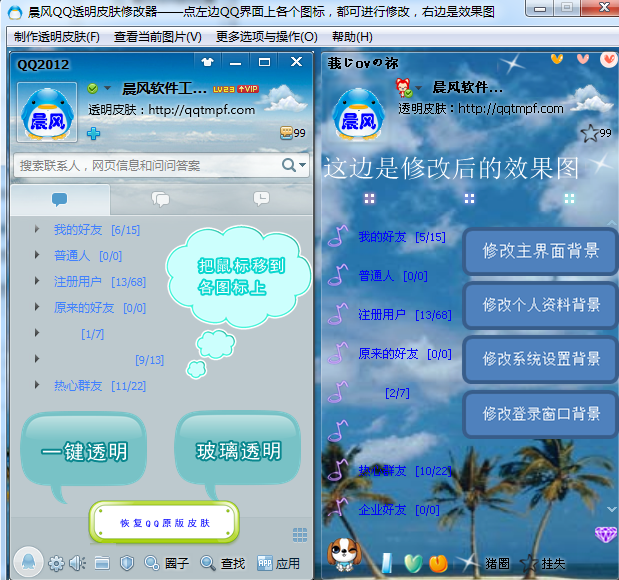The width and height of the screenshot is (619, 580).
Task: Open status dropdown arrow beside green check icon
Action: (107, 88)
